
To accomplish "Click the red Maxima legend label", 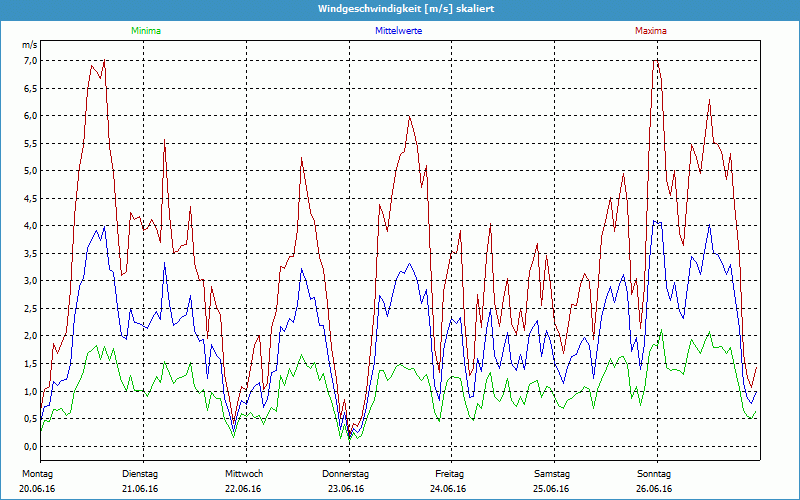I will tap(651, 31).
